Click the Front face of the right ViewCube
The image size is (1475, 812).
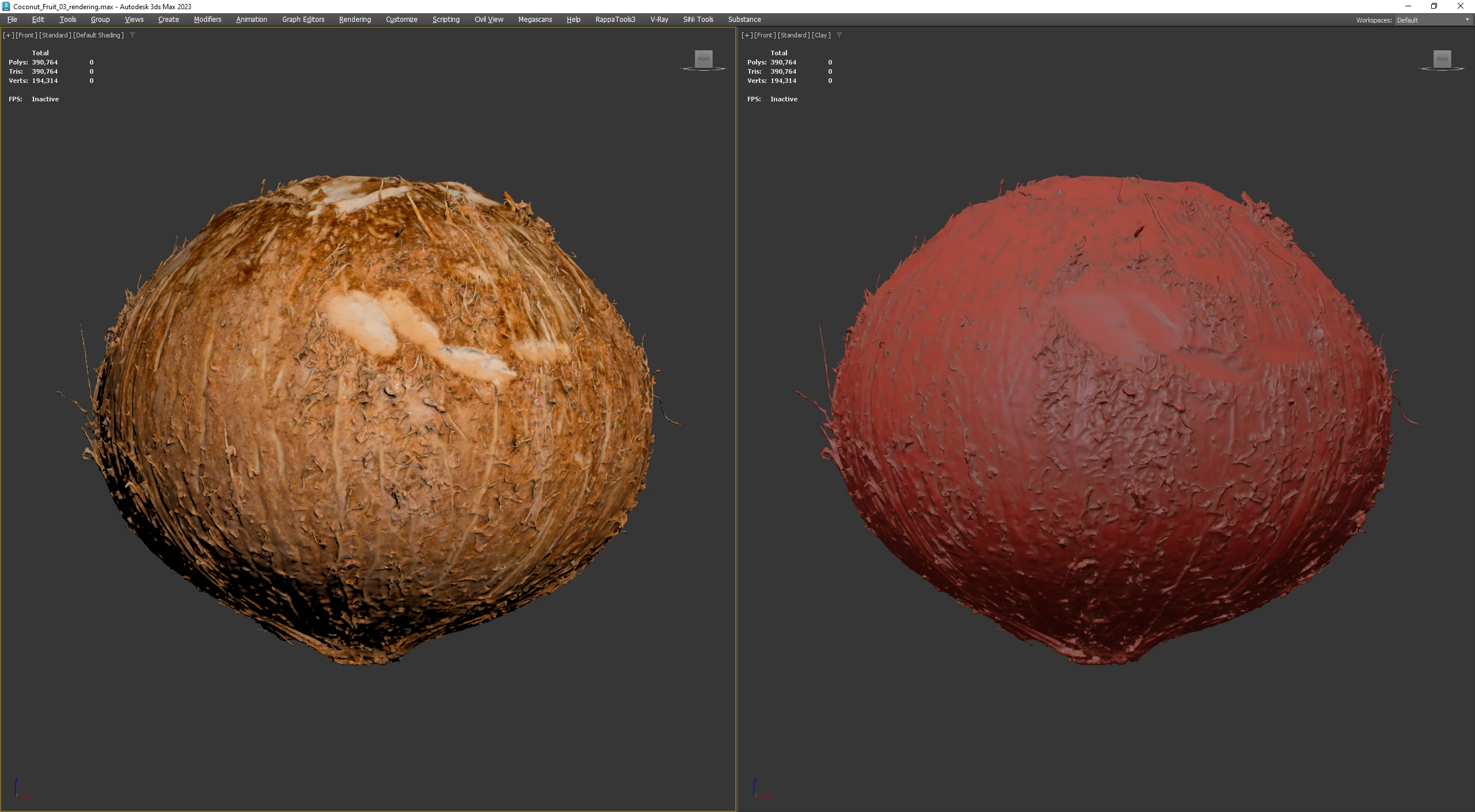pos(1441,58)
